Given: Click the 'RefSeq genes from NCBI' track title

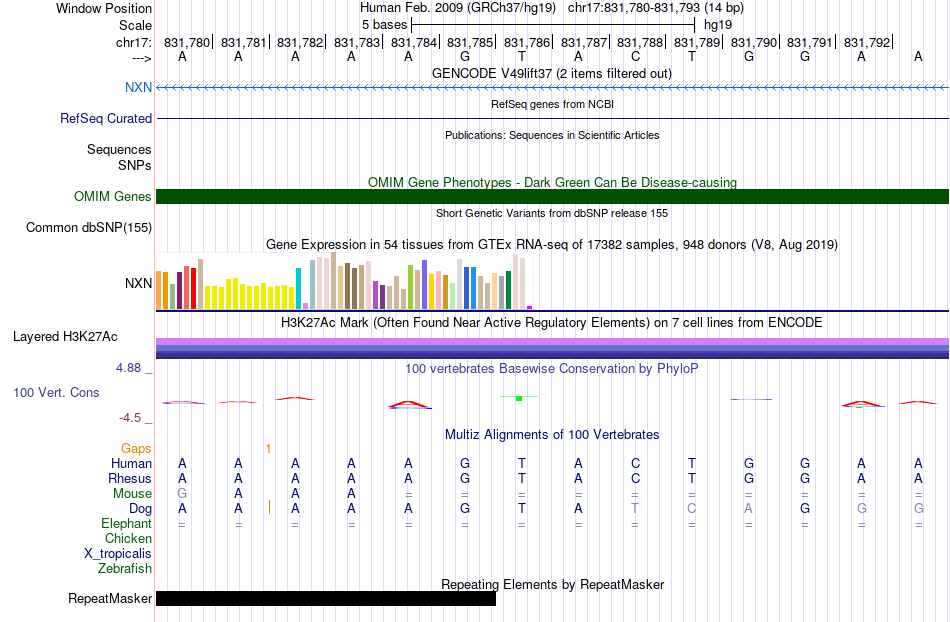Looking at the screenshot, I should pyautogui.click(x=553, y=104).
